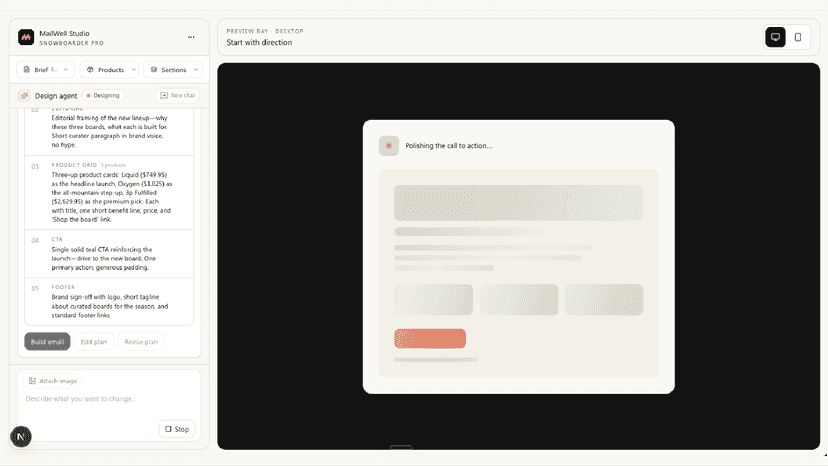The image size is (828, 466).
Task: Click the Design agent avatar icon
Action: [x=24, y=96]
